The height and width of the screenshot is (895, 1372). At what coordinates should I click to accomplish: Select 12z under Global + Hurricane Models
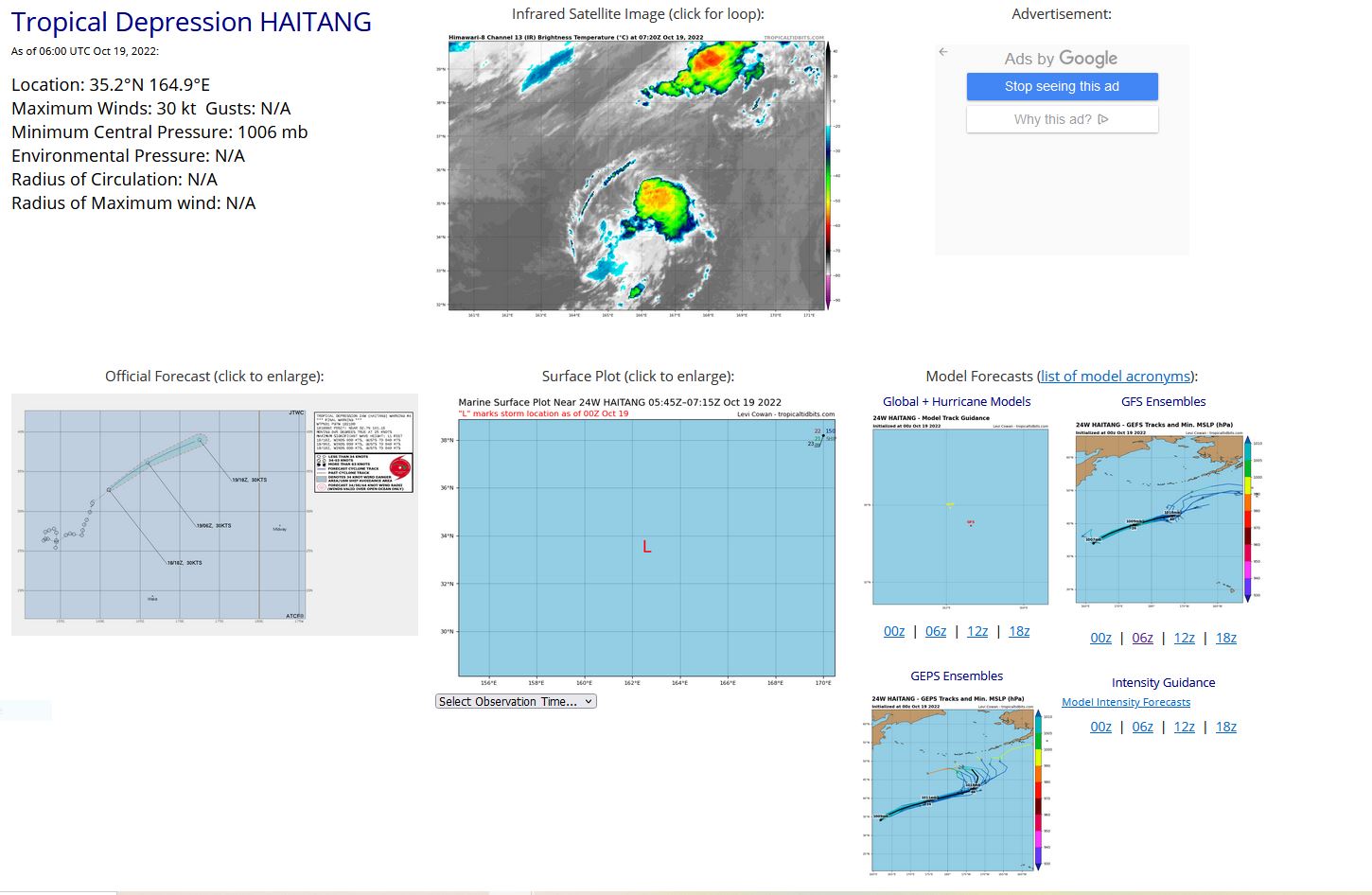pos(977,631)
